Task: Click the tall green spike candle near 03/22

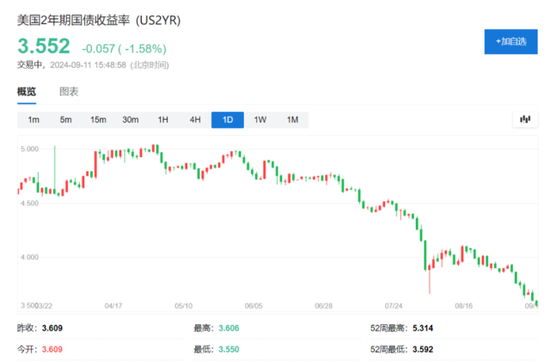Action: pos(54,169)
